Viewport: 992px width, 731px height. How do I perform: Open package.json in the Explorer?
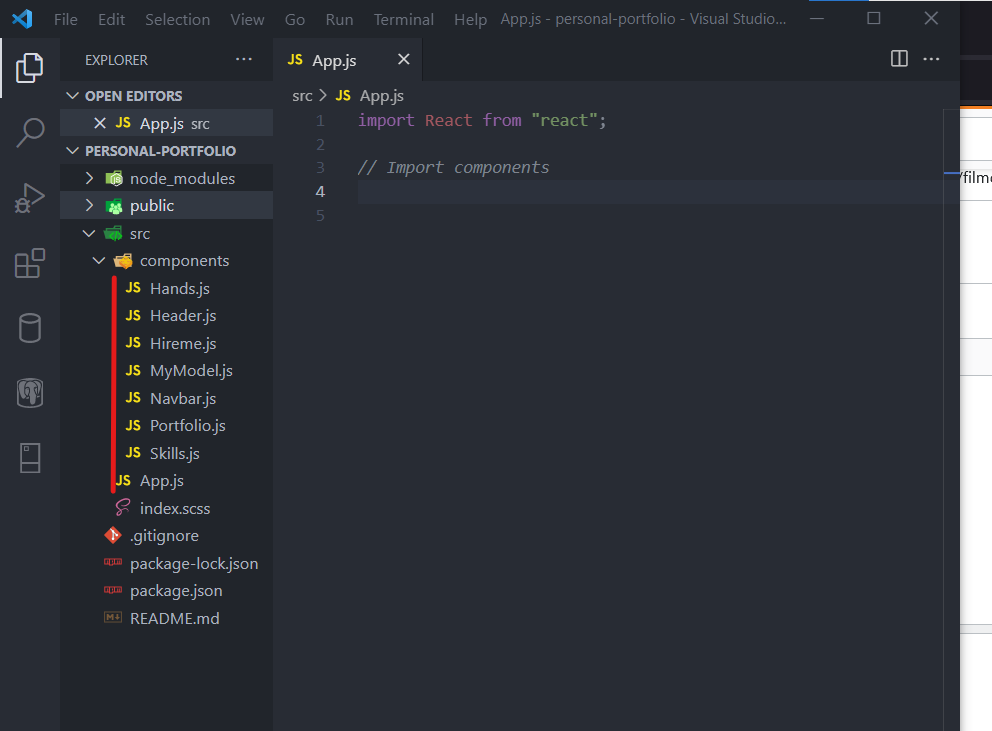pos(175,590)
